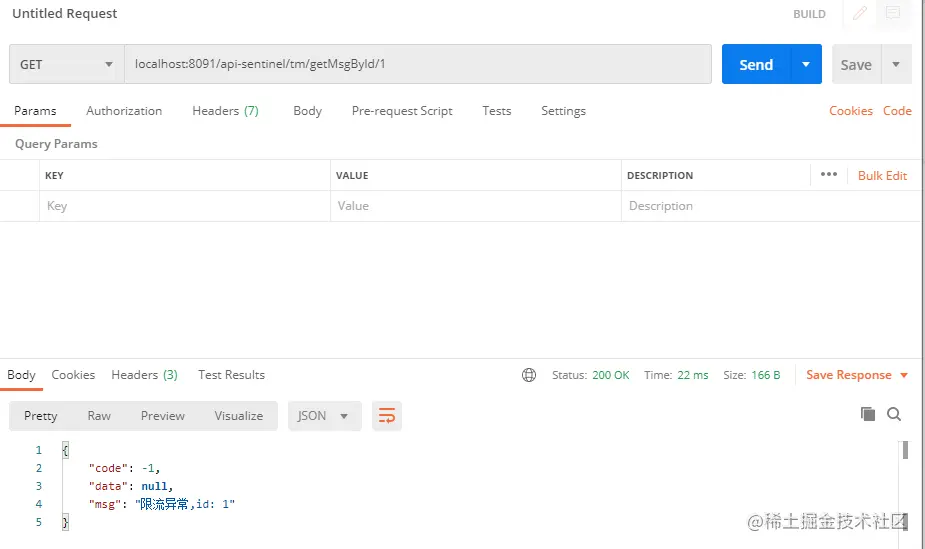The width and height of the screenshot is (925, 549).
Task: Open the Authorization tab
Action: (124, 111)
